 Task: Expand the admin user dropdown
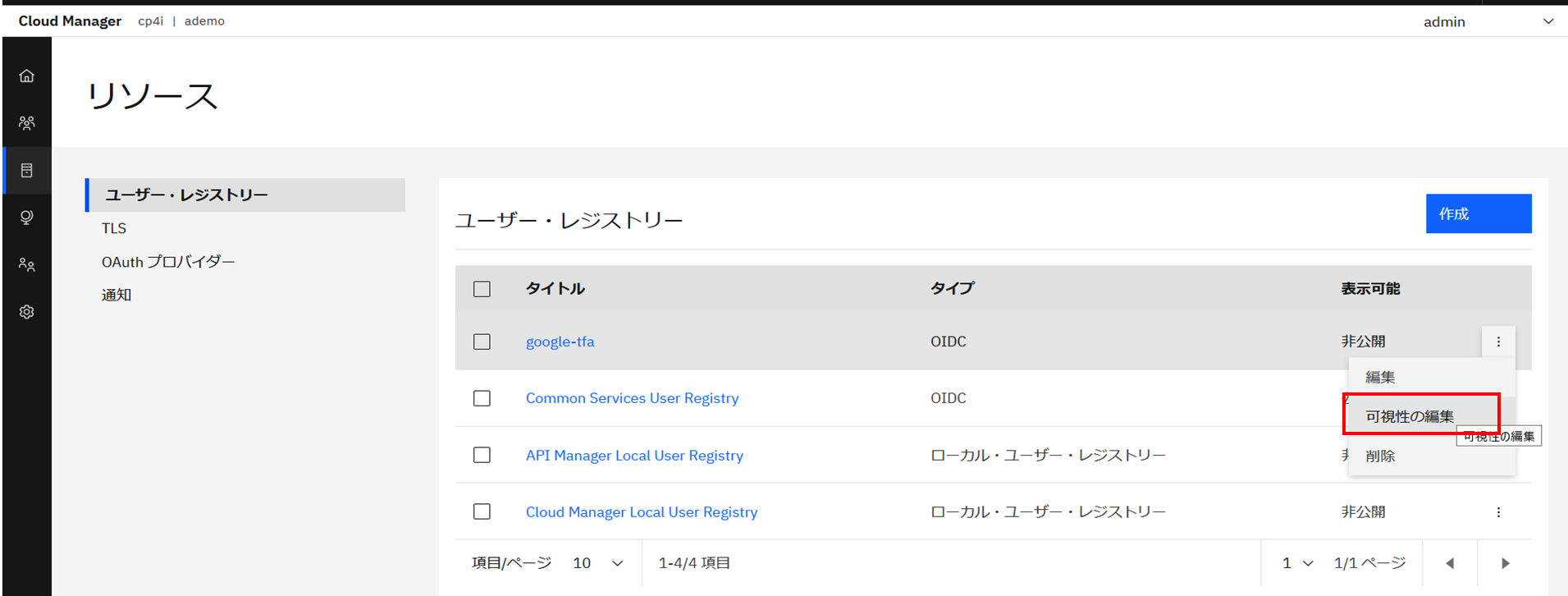[1488, 21]
